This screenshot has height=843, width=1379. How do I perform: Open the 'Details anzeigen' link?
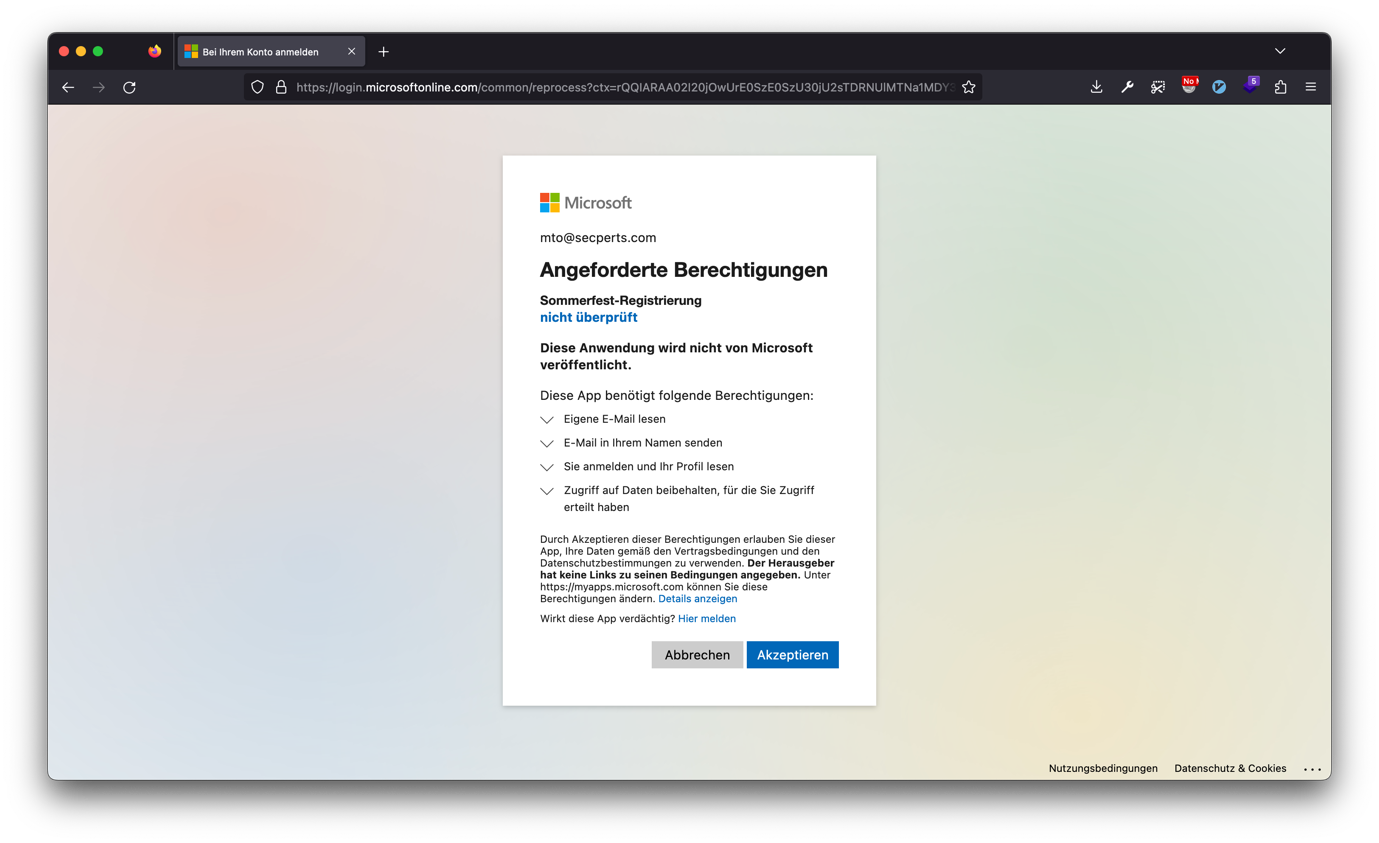point(698,599)
